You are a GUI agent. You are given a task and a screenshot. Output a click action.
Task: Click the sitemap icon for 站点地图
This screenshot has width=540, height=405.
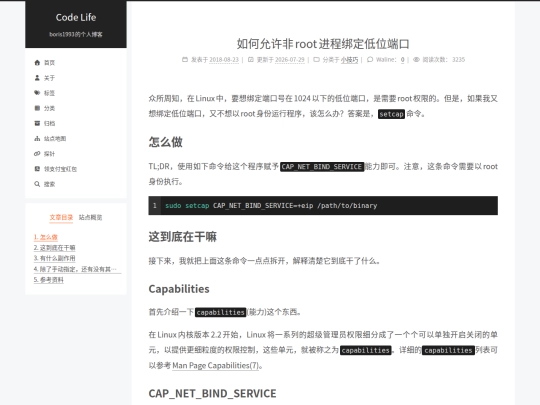(37, 138)
